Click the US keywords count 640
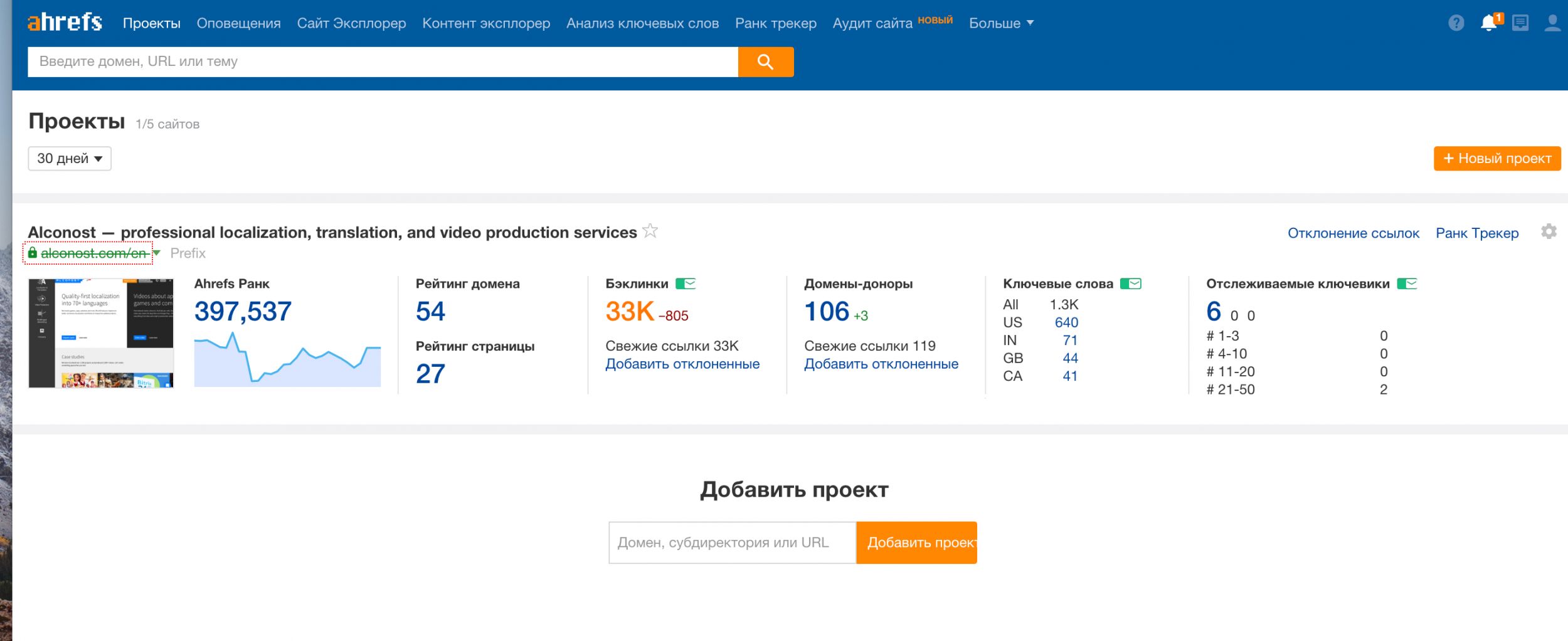This screenshot has width=1568, height=641. point(1066,322)
